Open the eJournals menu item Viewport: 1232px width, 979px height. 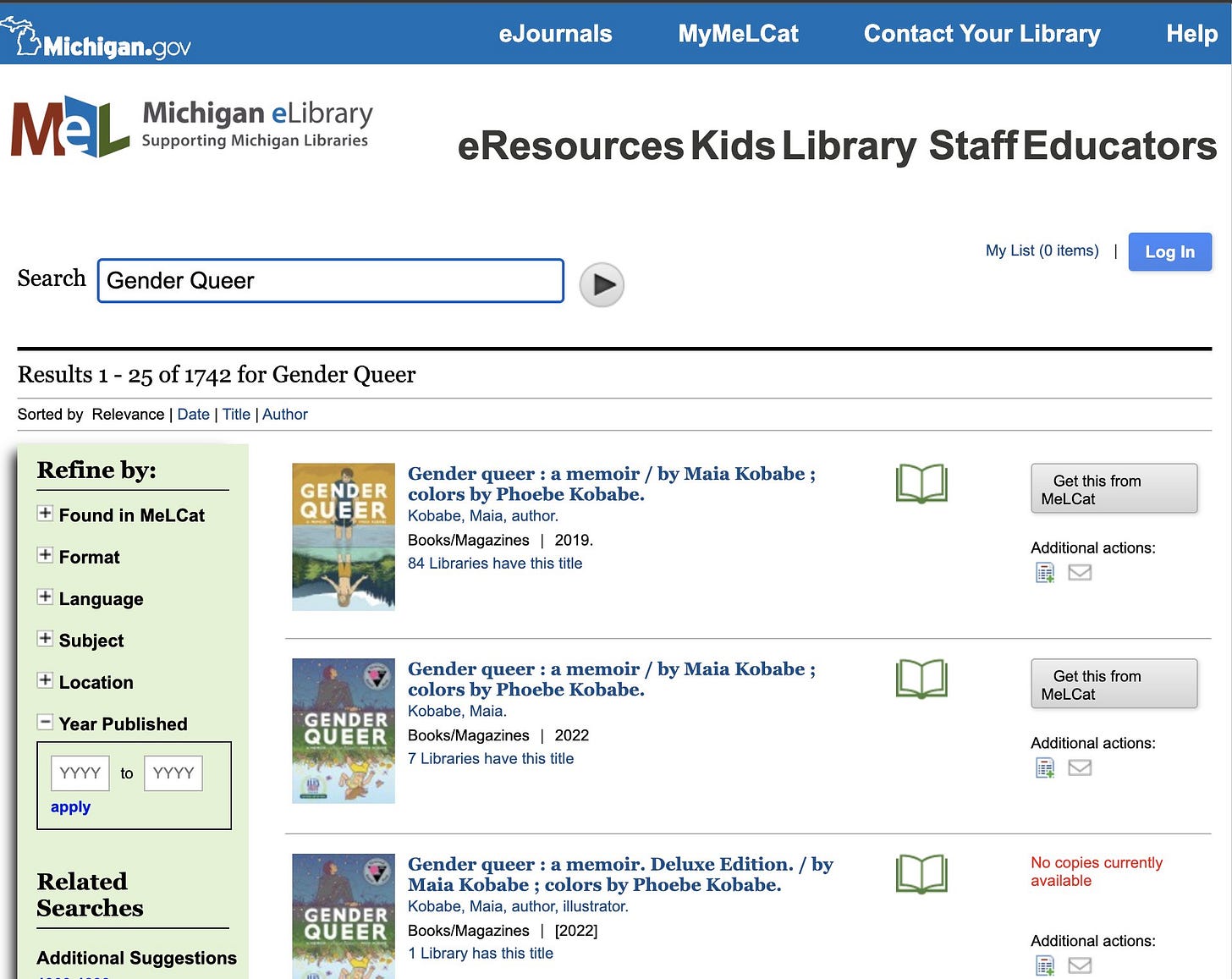[555, 34]
